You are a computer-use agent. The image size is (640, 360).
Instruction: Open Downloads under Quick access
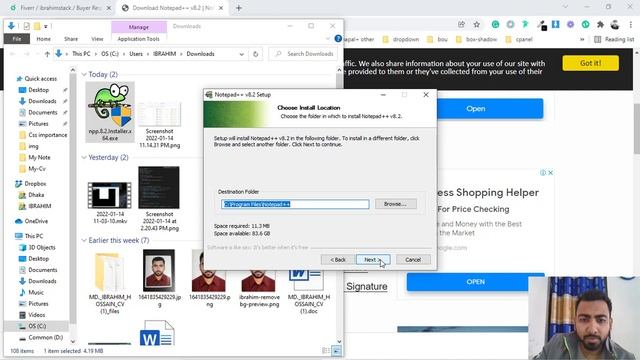(x=42, y=101)
